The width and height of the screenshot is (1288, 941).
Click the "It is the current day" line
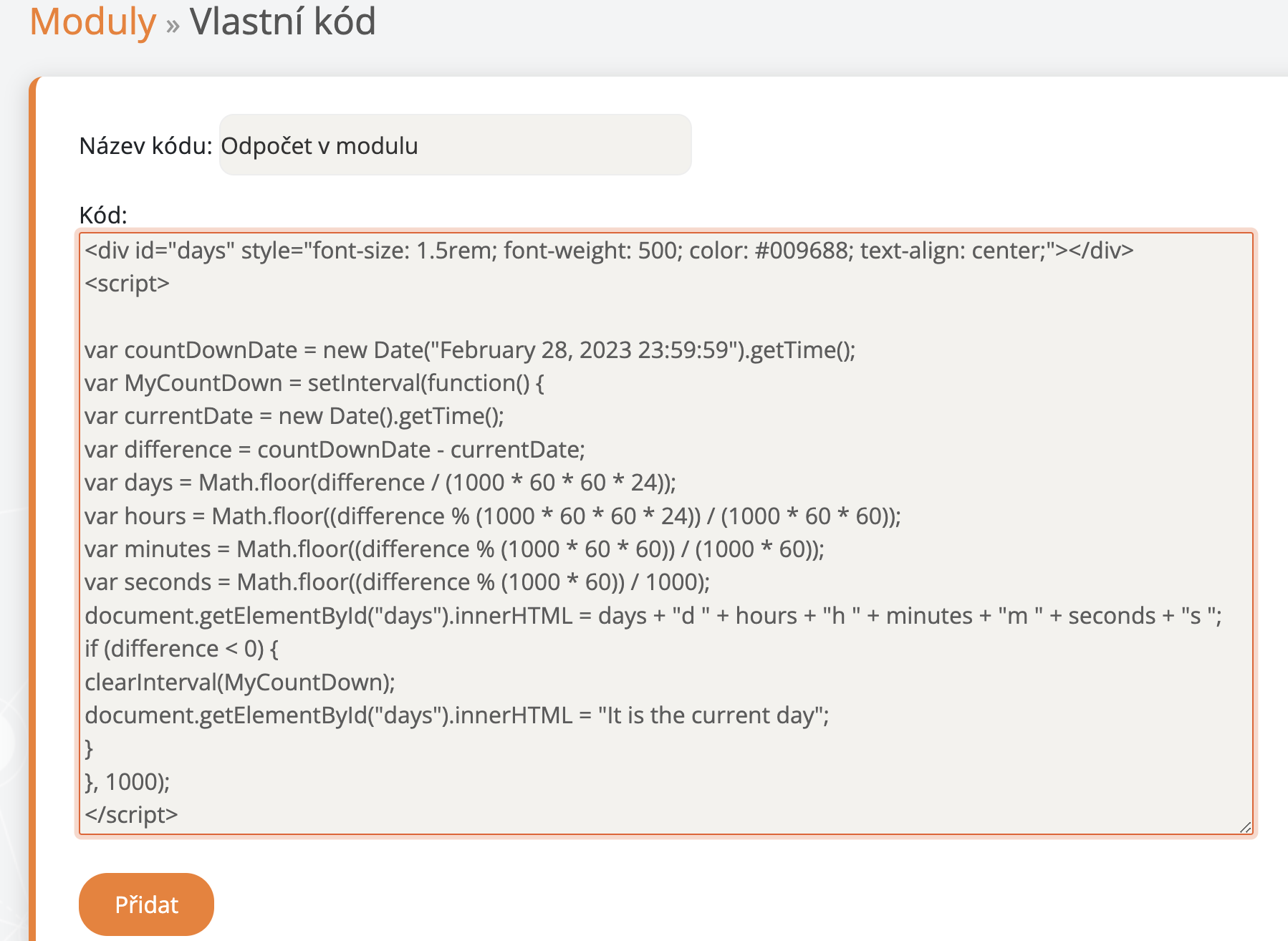(456, 715)
